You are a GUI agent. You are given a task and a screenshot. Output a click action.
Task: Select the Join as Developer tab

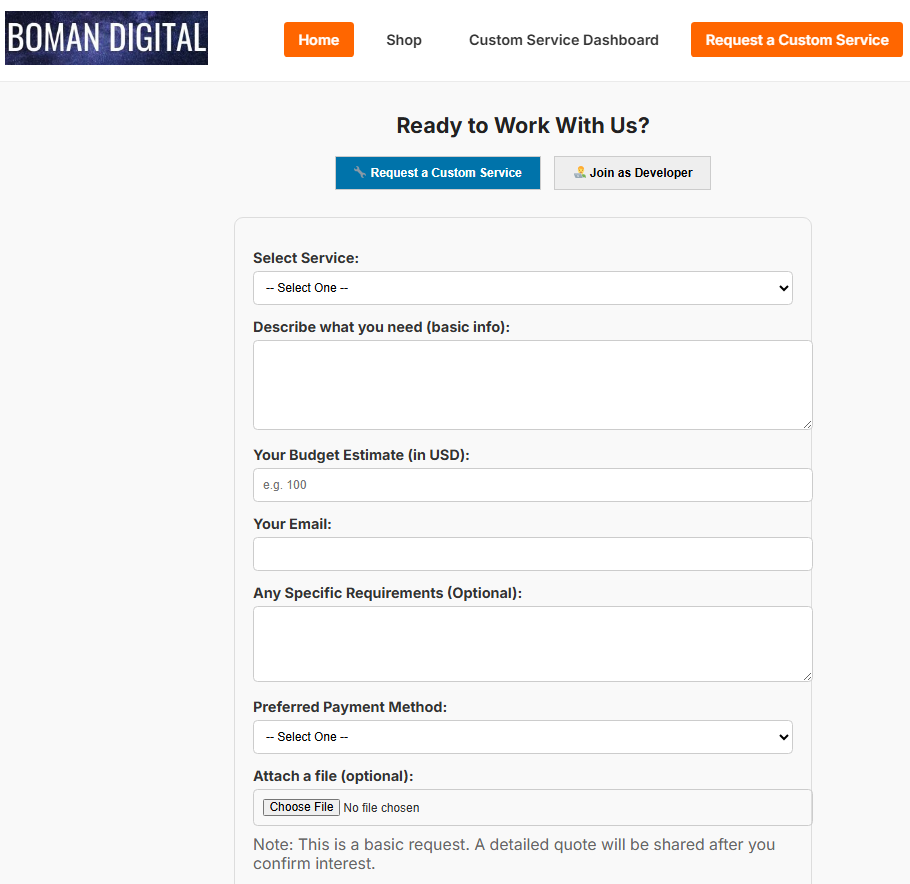coord(632,173)
